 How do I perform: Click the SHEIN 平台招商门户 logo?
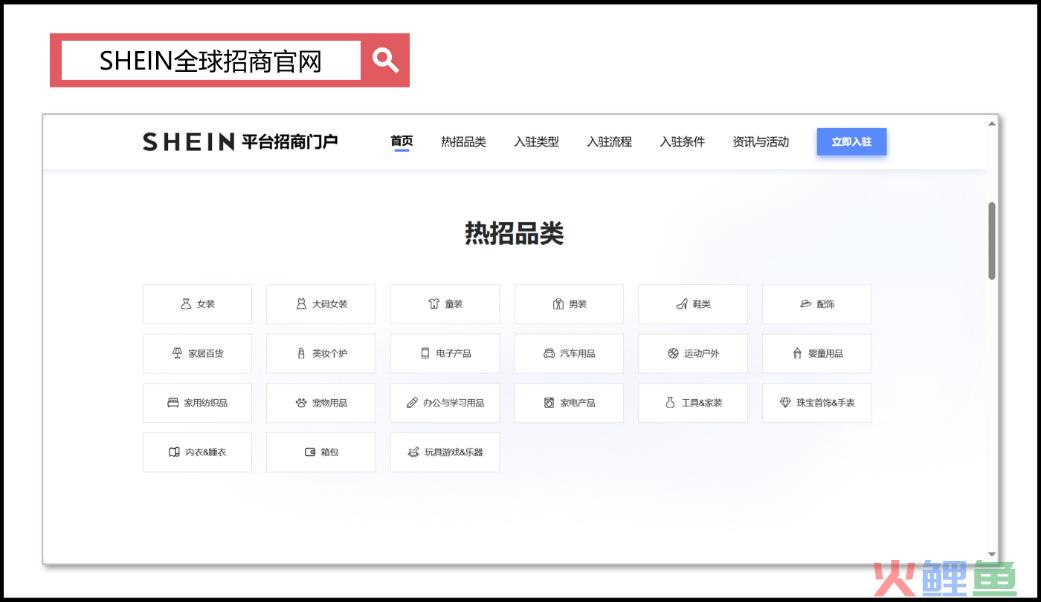point(240,141)
